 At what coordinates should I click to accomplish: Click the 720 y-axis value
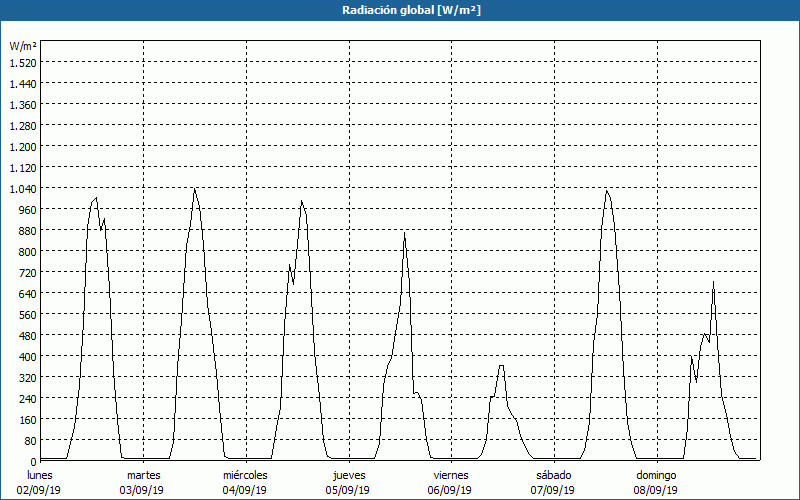coord(28,272)
